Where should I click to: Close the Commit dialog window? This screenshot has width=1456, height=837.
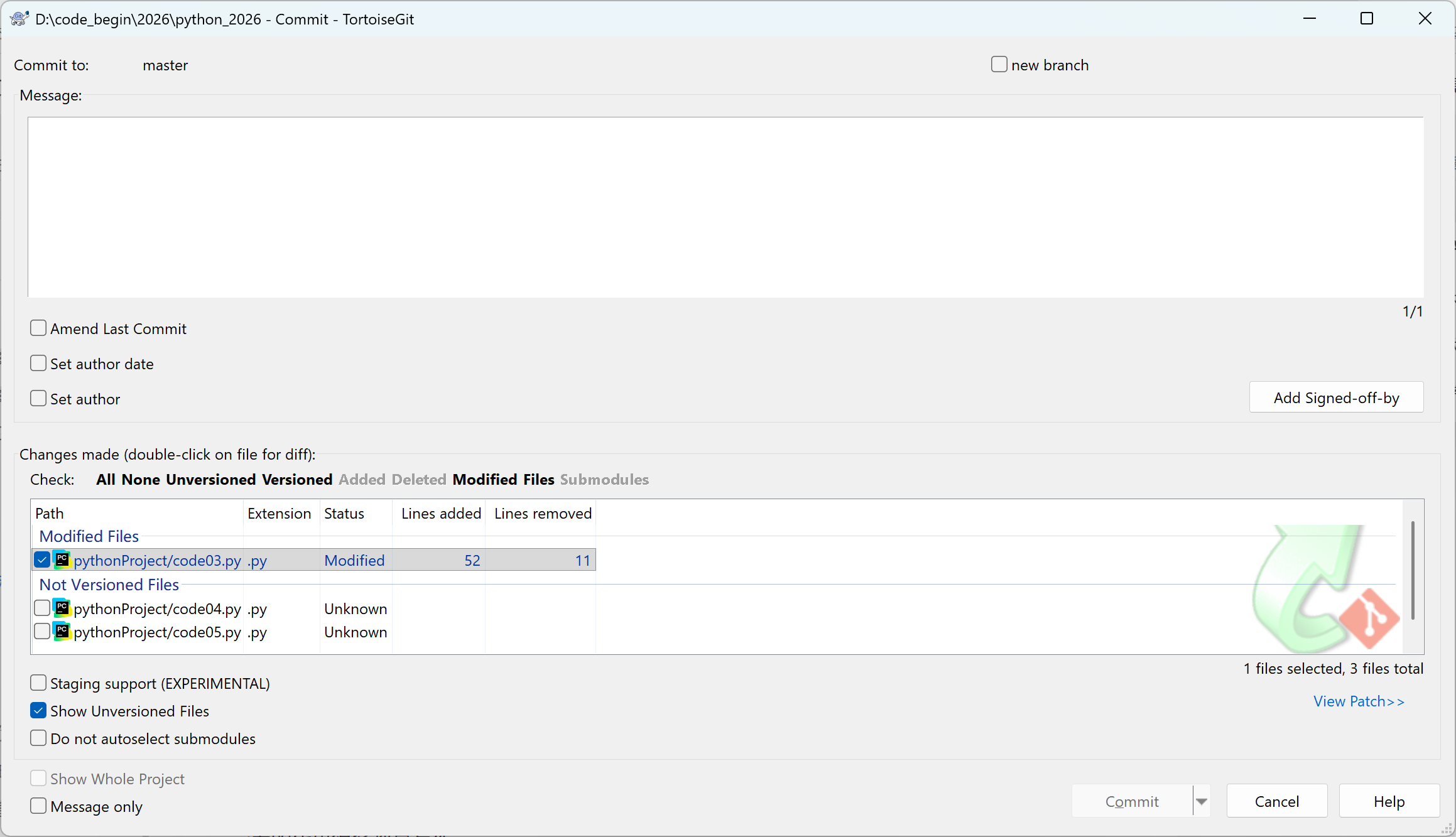[1425, 19]
